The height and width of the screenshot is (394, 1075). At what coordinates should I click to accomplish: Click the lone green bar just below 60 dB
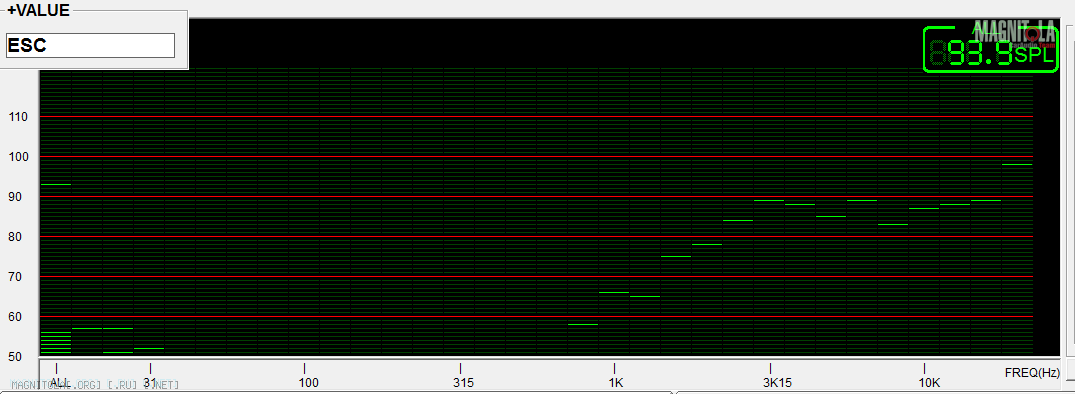click(x=583, y=324)
